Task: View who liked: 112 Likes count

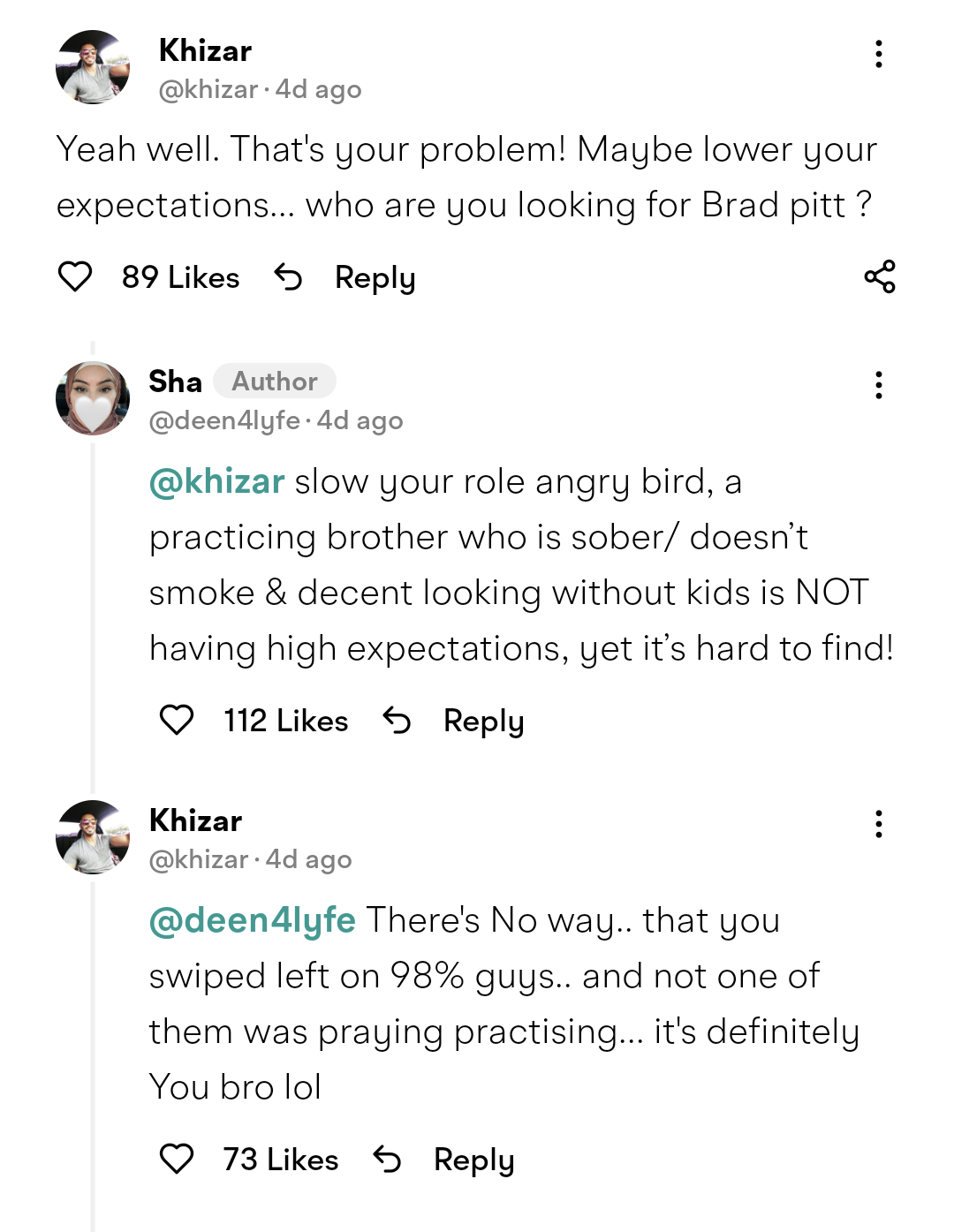Action: 285,721
